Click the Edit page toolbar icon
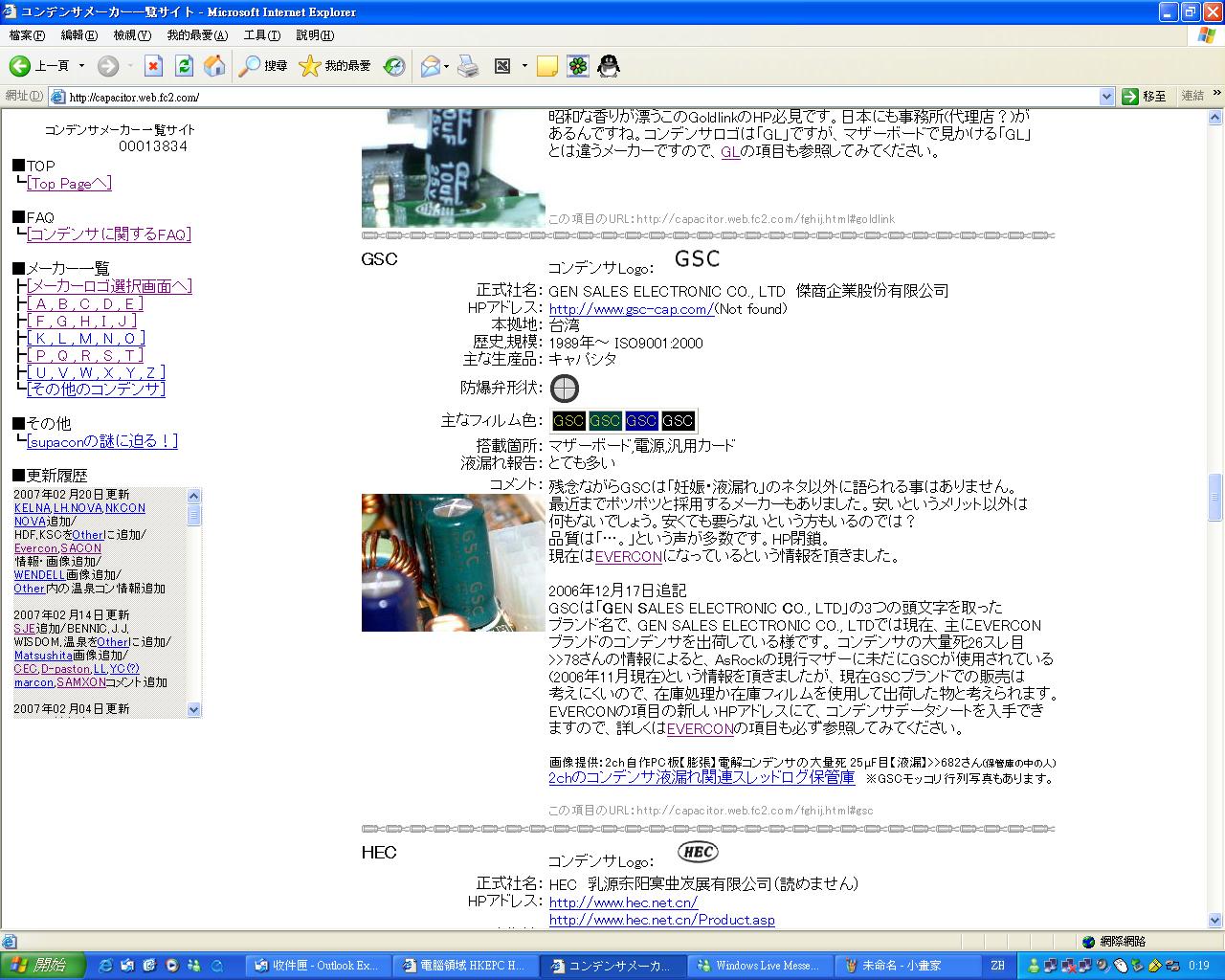This screenshot has width=1225, height=980. (502, 66)
